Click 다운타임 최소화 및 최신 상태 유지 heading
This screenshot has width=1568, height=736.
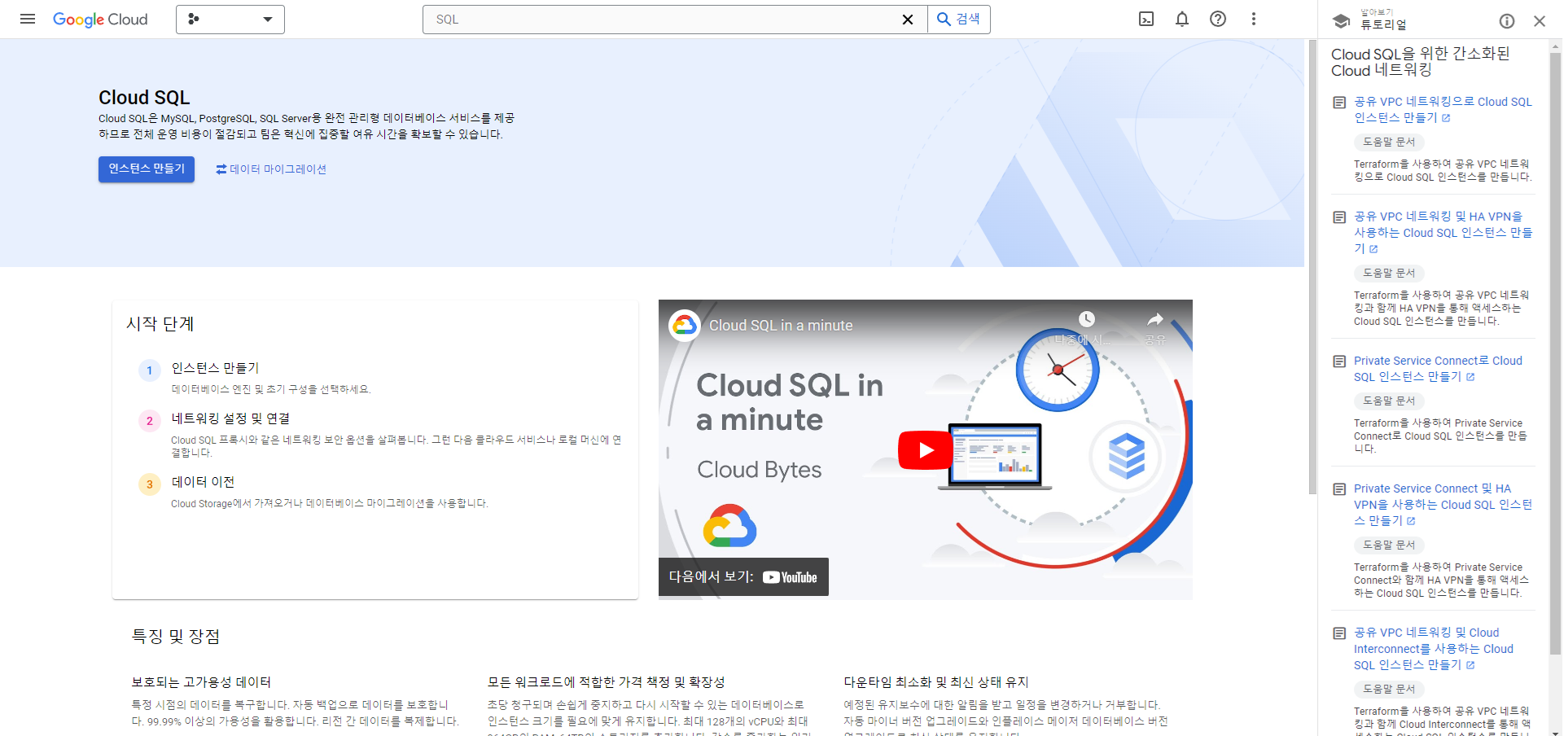point(936,682)
